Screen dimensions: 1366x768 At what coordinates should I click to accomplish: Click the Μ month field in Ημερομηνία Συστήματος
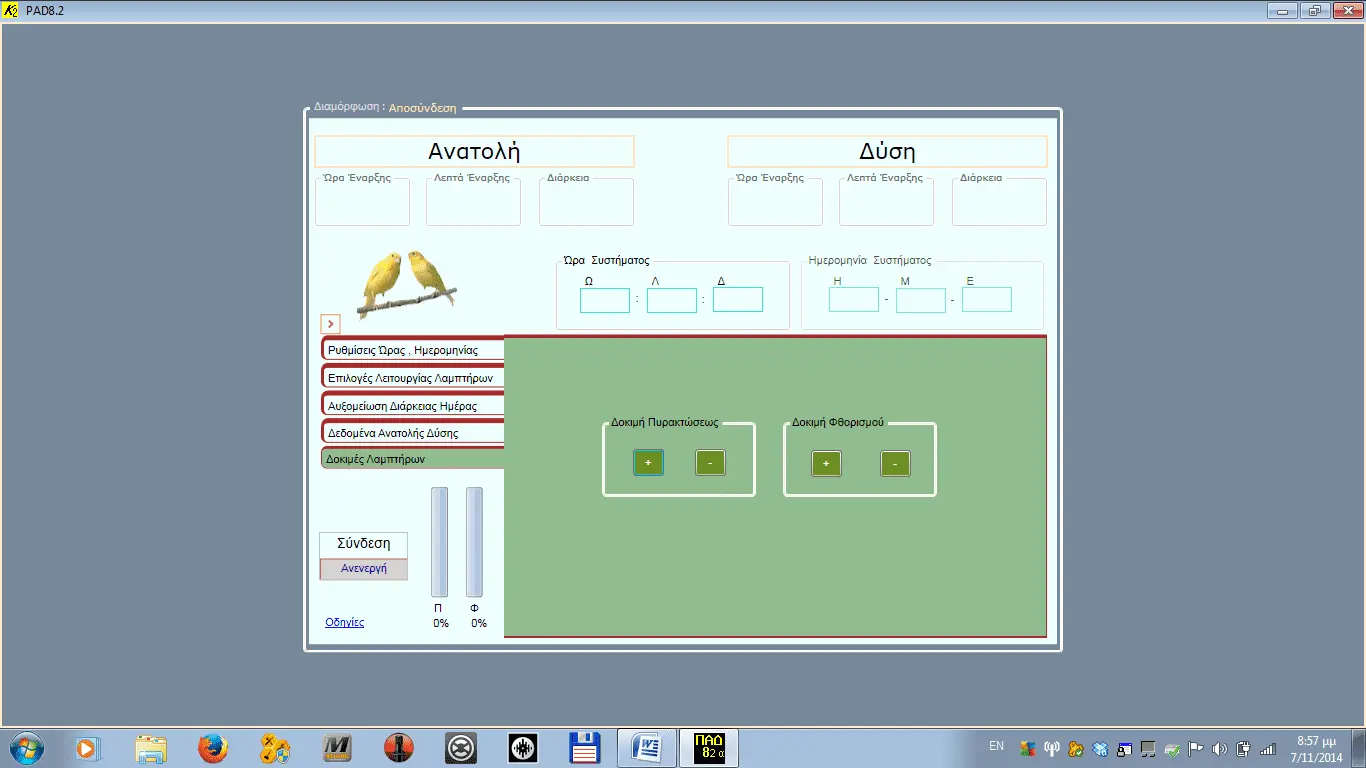click(x=921, y=300)
